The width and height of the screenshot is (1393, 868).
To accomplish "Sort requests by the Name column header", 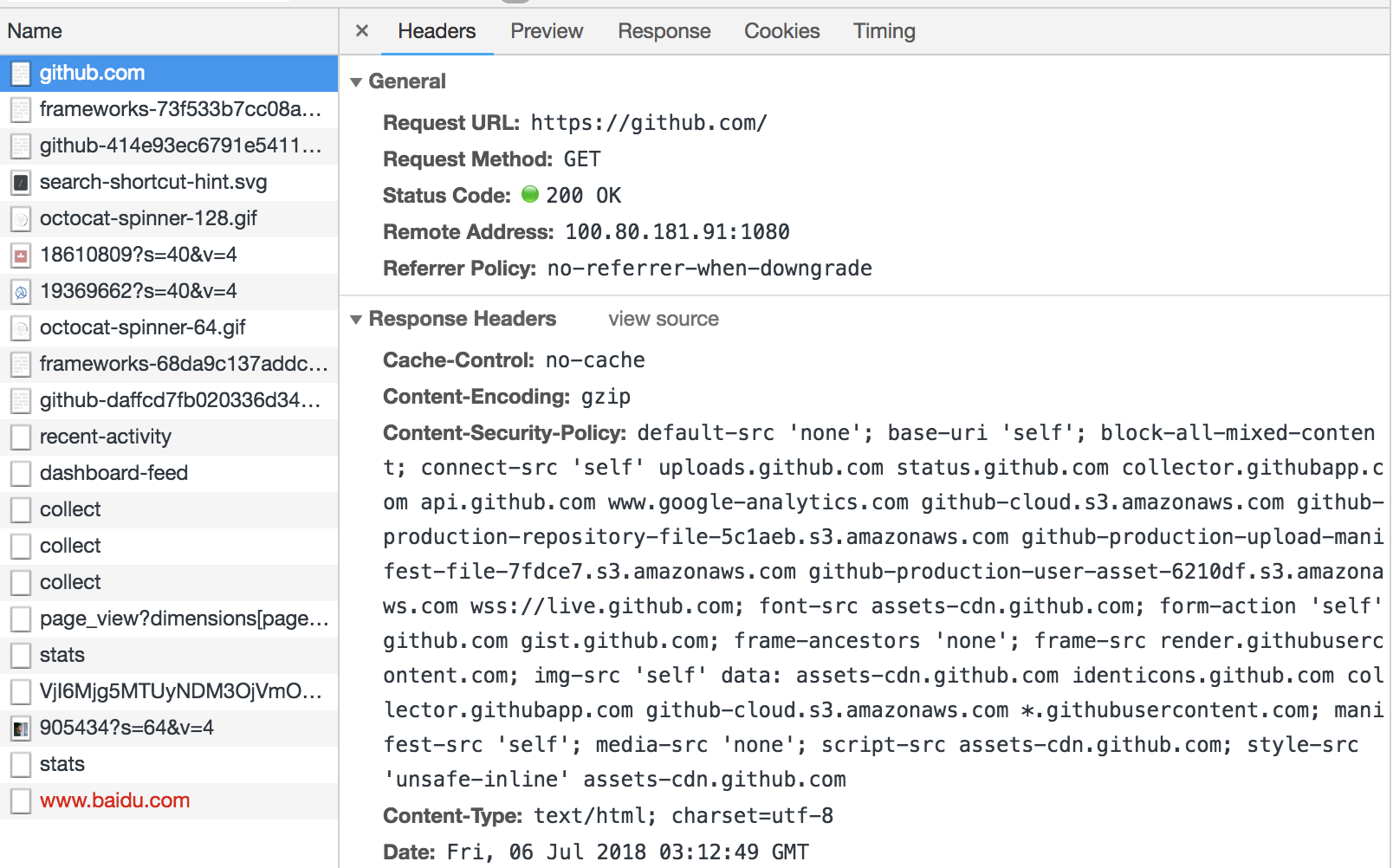I will click(169, 31).
